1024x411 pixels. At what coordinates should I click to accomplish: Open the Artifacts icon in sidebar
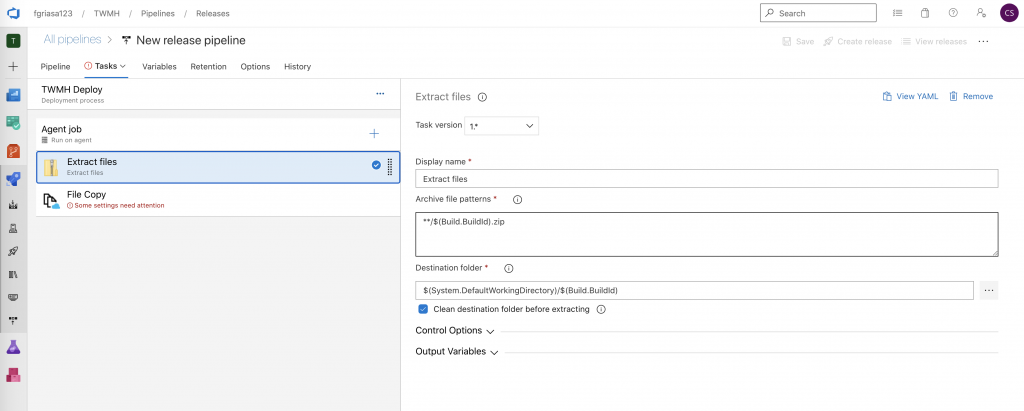(x=14, y=374)
